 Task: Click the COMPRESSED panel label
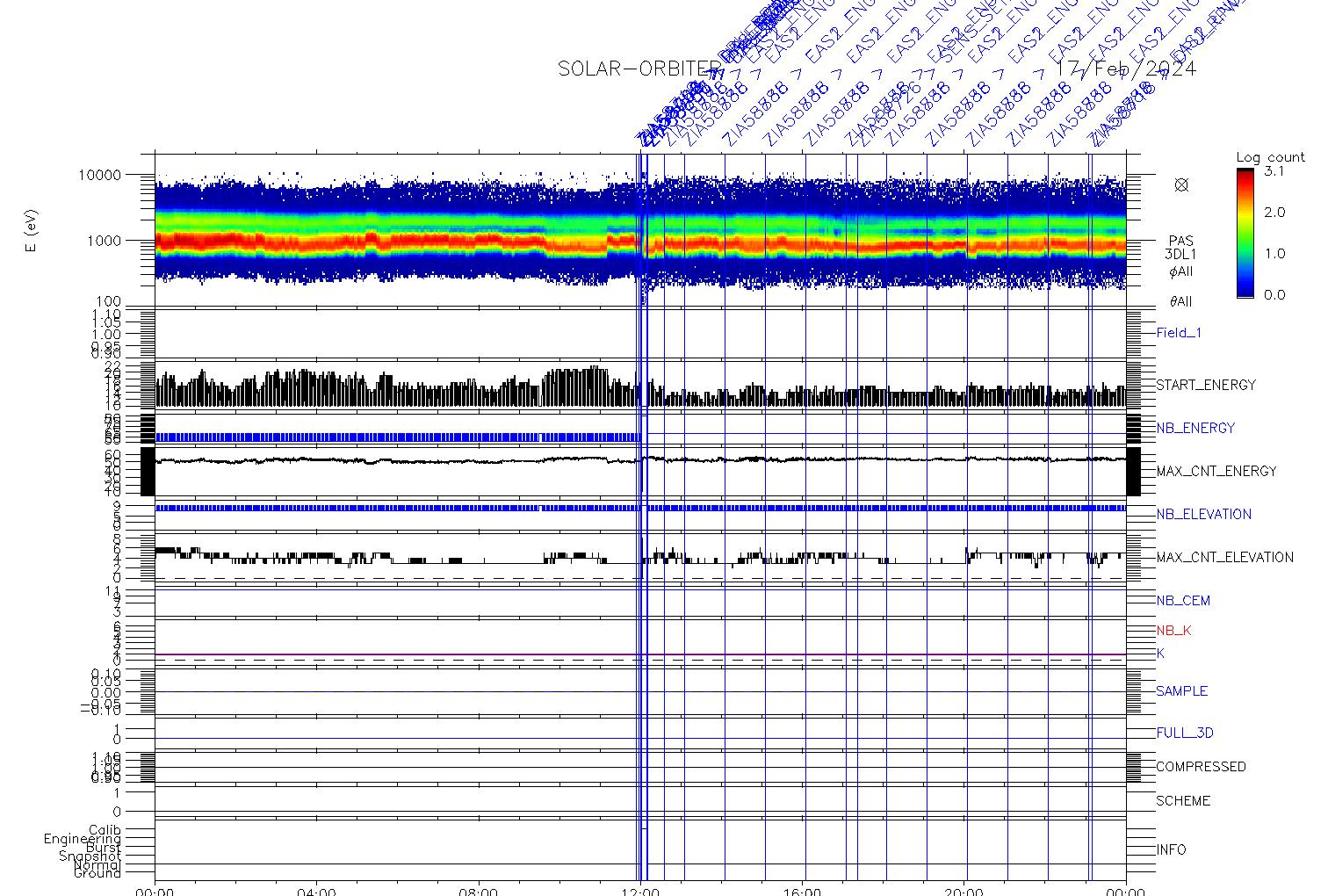1201,767
